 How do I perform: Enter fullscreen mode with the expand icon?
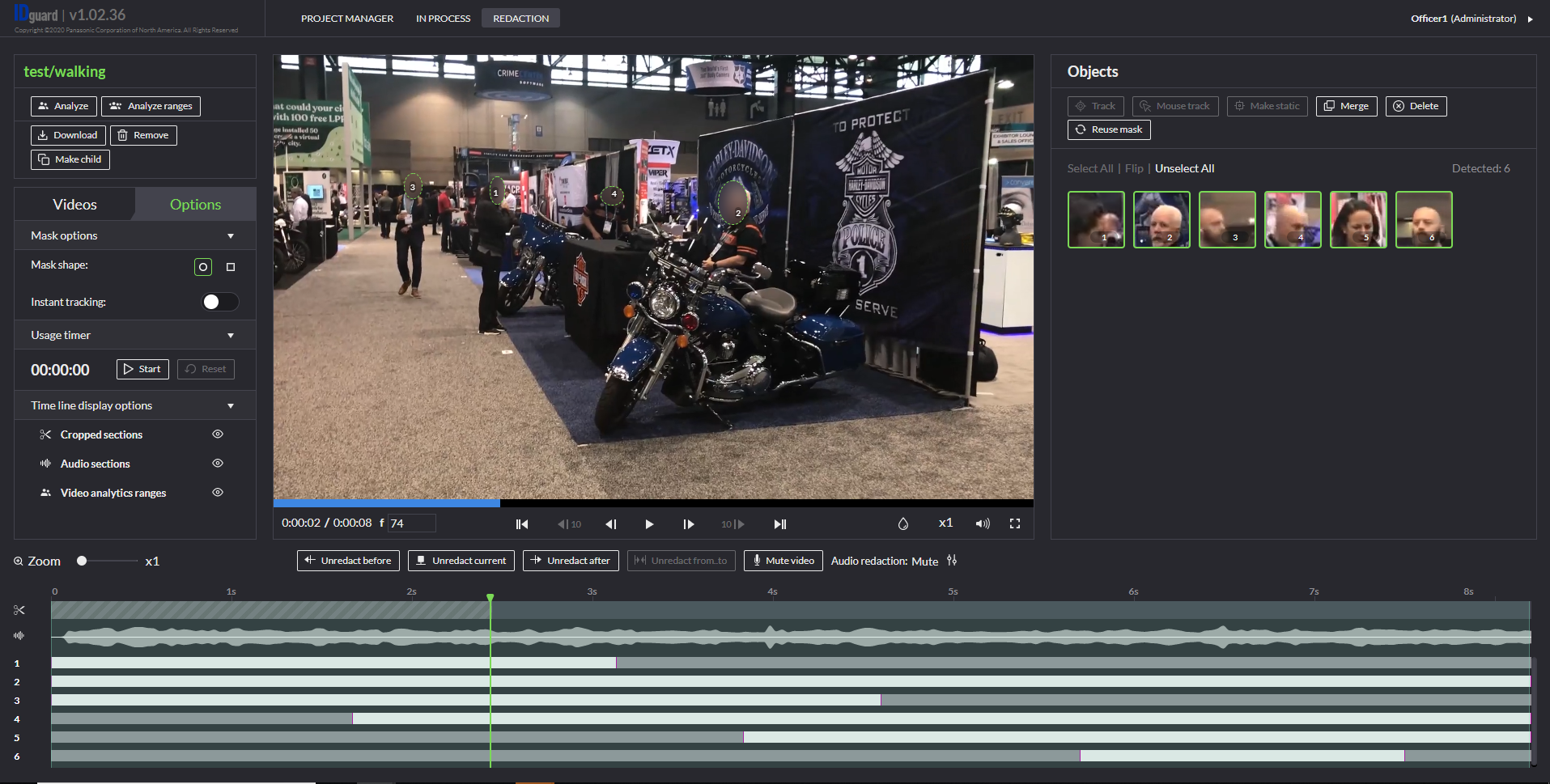click(1015, 523)
